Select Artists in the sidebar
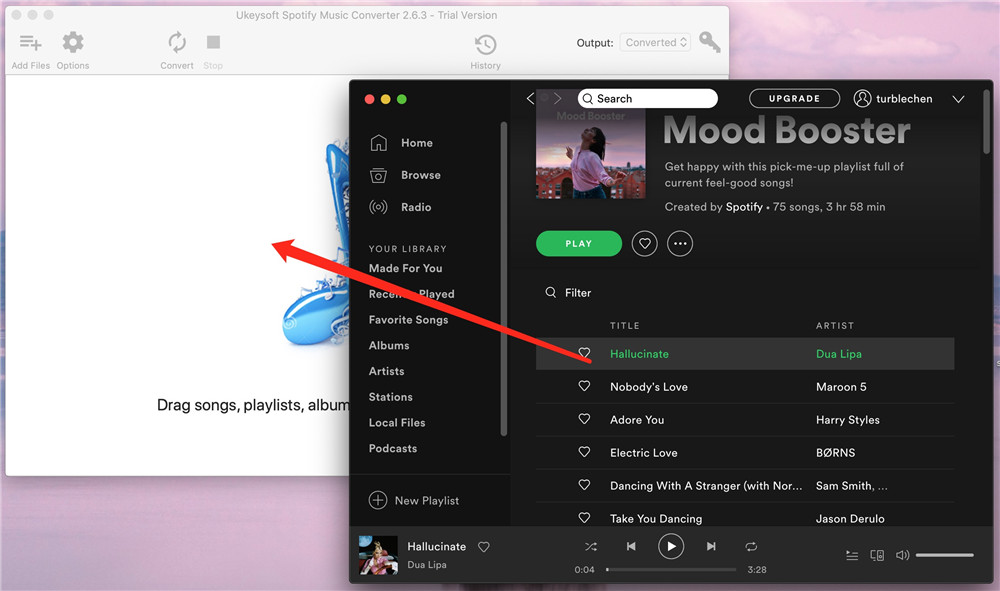 386,371
